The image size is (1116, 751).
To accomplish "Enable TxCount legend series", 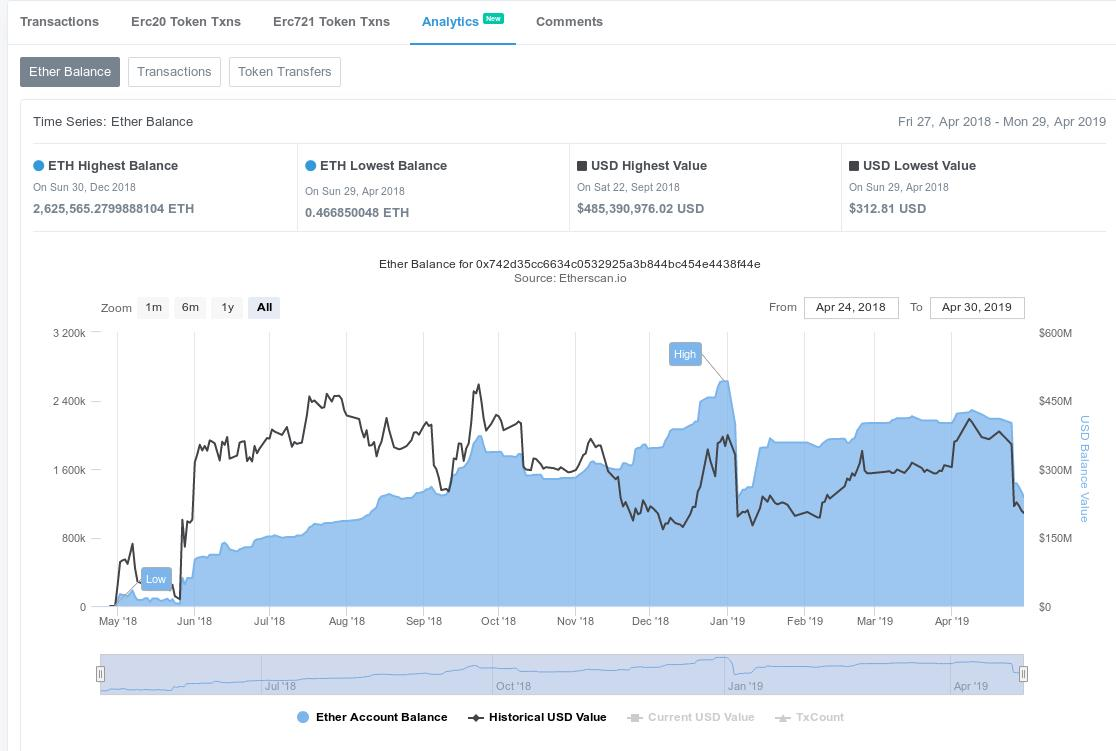I will pyautogui.click(x=810, y=717).
